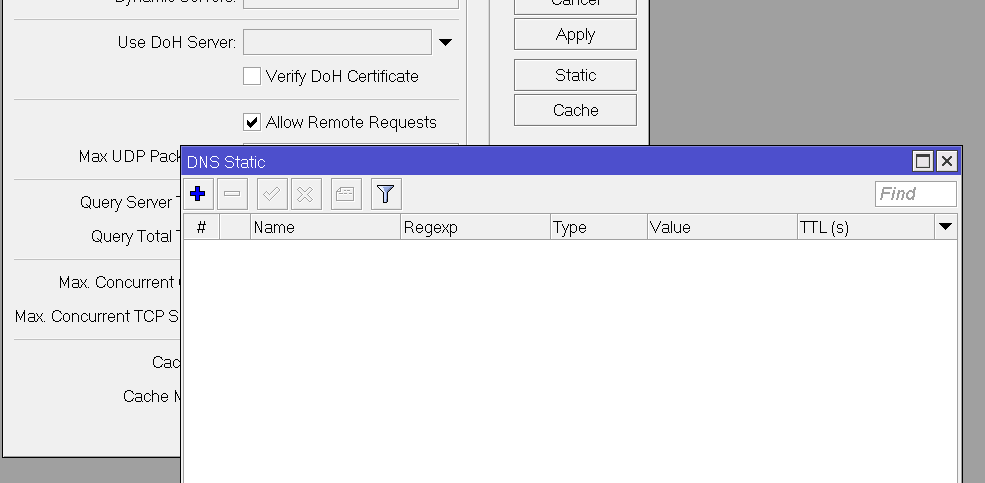Enable Verify DoH Certificate checkbox
Viewport: 985px width, 483px height.
pos(252,76)
